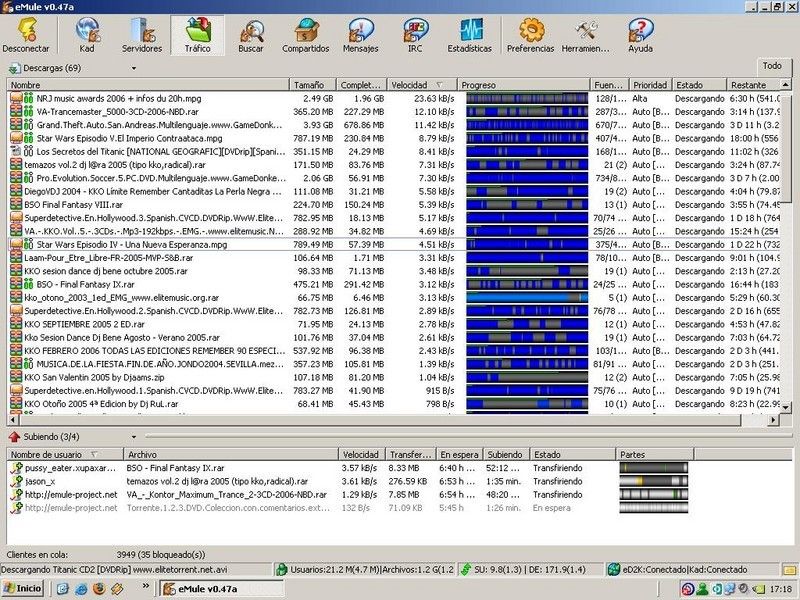Select waiting upload Torrente.1.2.3.DVD.Coleccion row
This screenshot has width=800, height=600.
pos(351,508)
